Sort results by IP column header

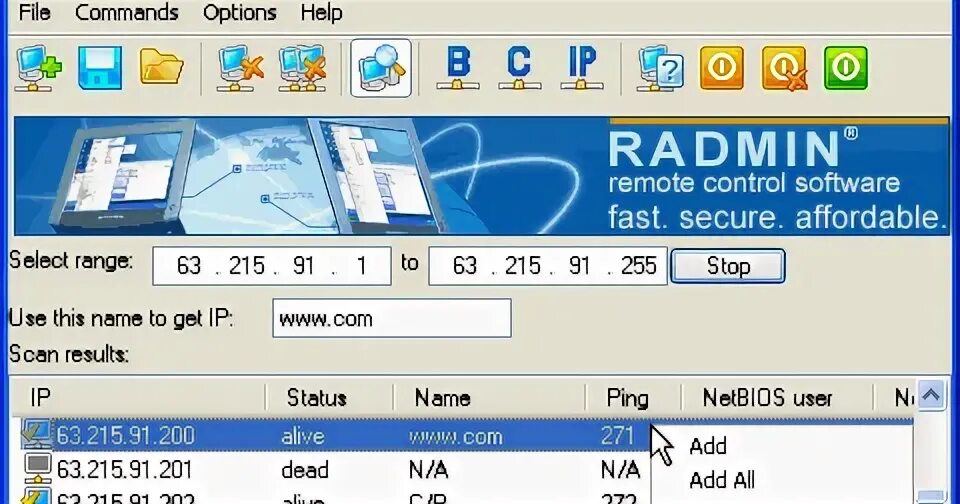tap(140, 398)
